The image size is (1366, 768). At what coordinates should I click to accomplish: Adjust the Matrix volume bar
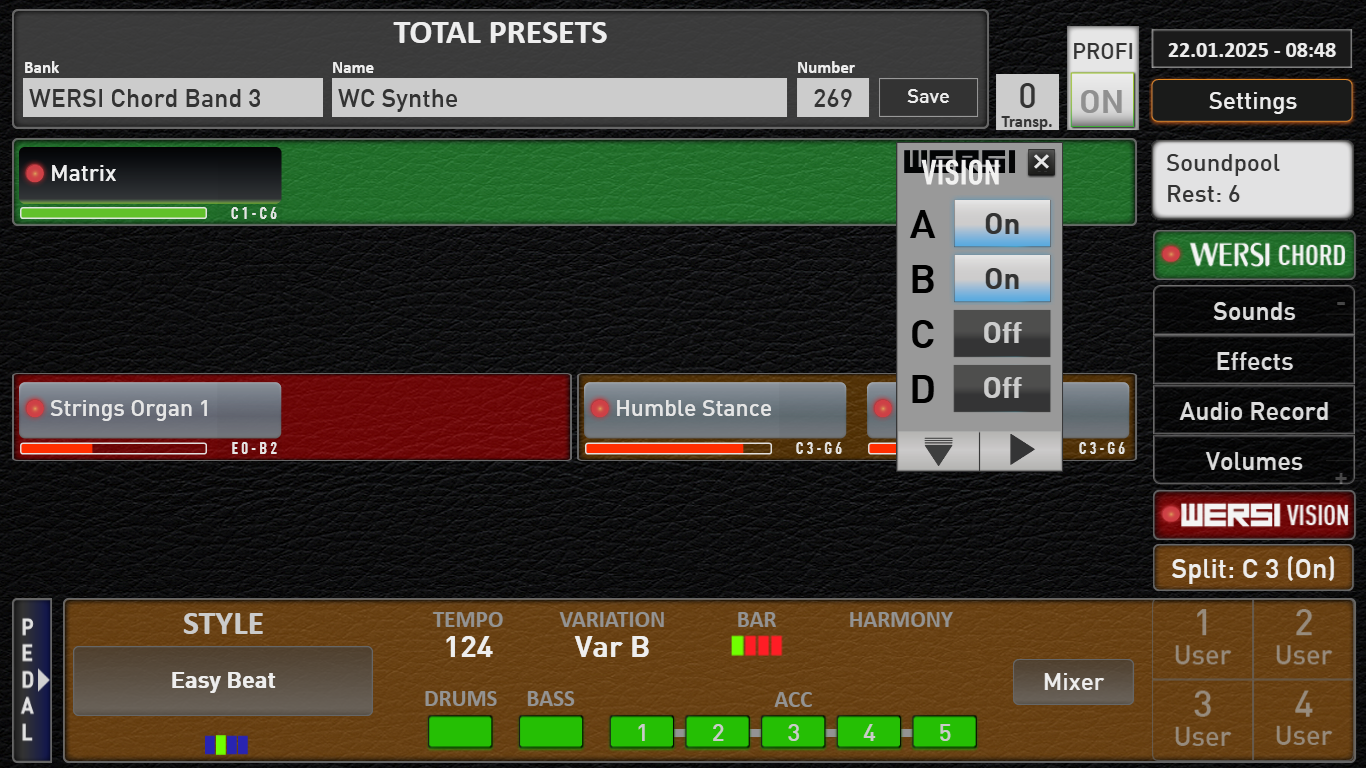[x=113, y=213]
